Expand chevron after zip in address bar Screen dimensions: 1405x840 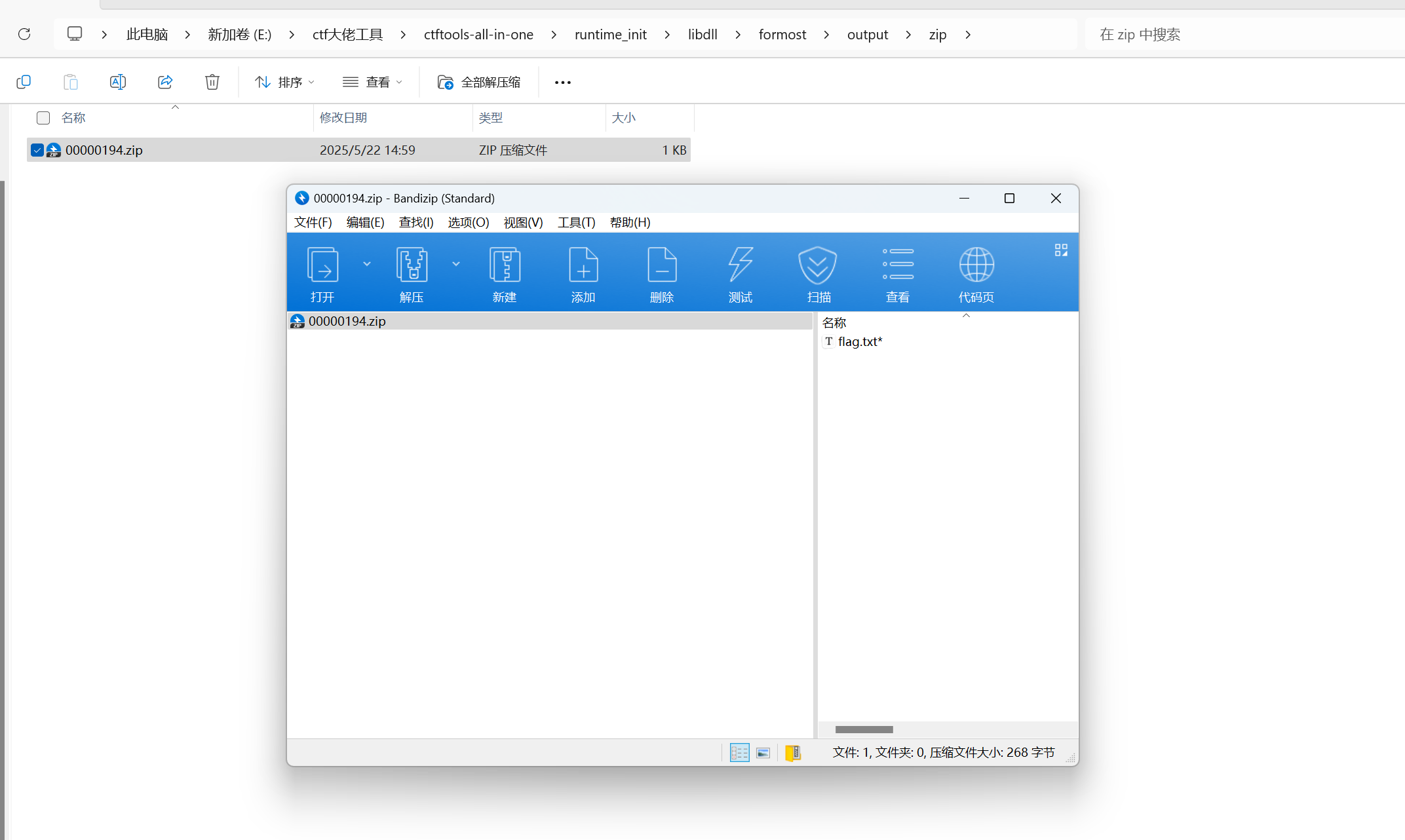(968, 35)
